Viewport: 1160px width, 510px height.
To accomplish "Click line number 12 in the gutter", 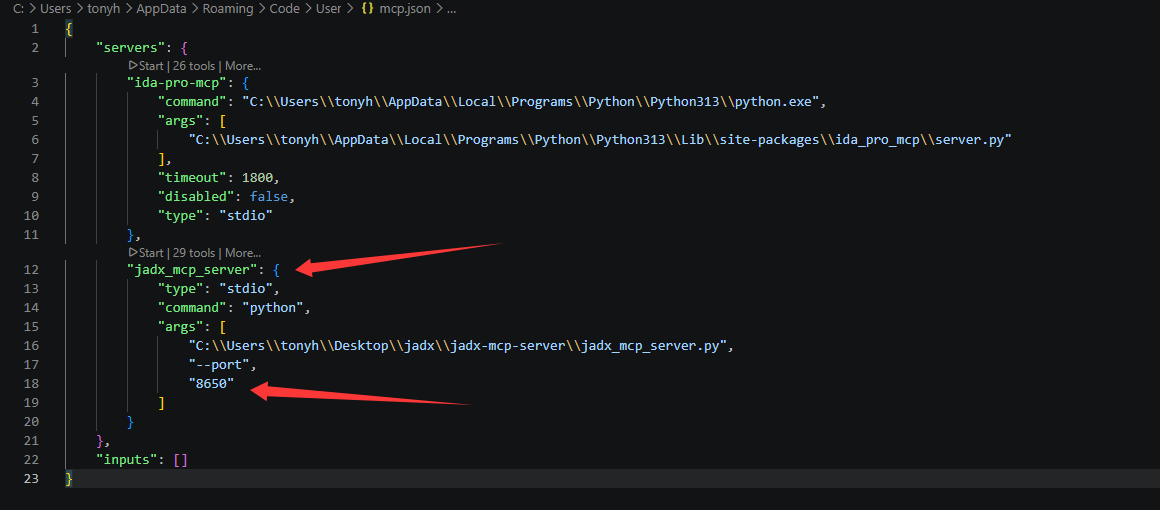I will [x=31, y=269].
